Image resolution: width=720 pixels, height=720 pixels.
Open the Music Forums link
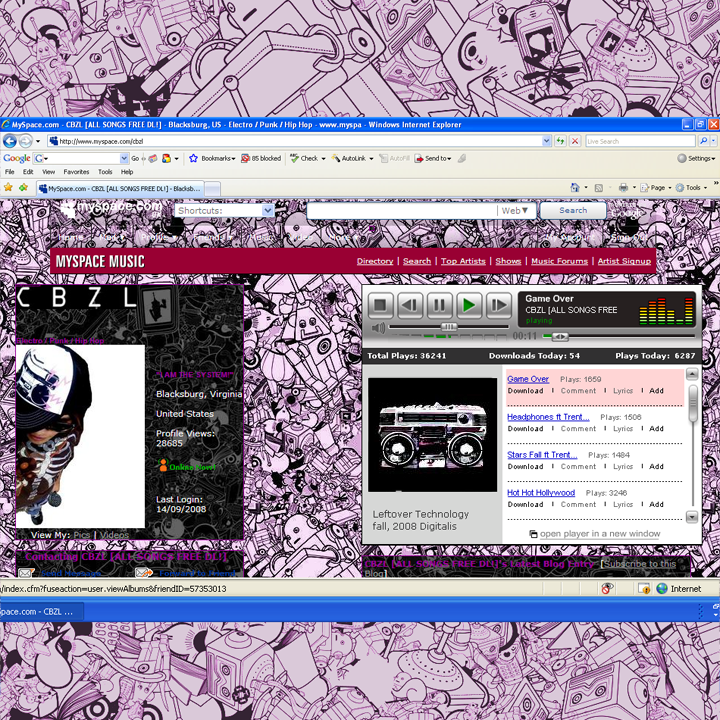(x=559, y=261)
